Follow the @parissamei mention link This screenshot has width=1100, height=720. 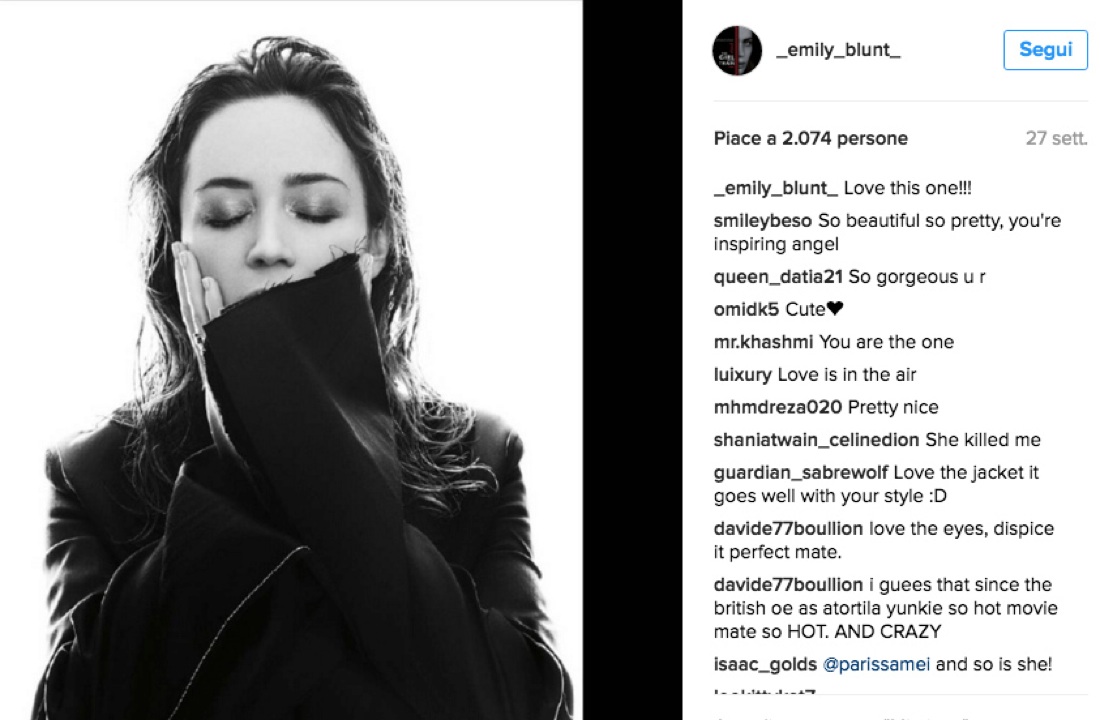click(x=876, y=665)
